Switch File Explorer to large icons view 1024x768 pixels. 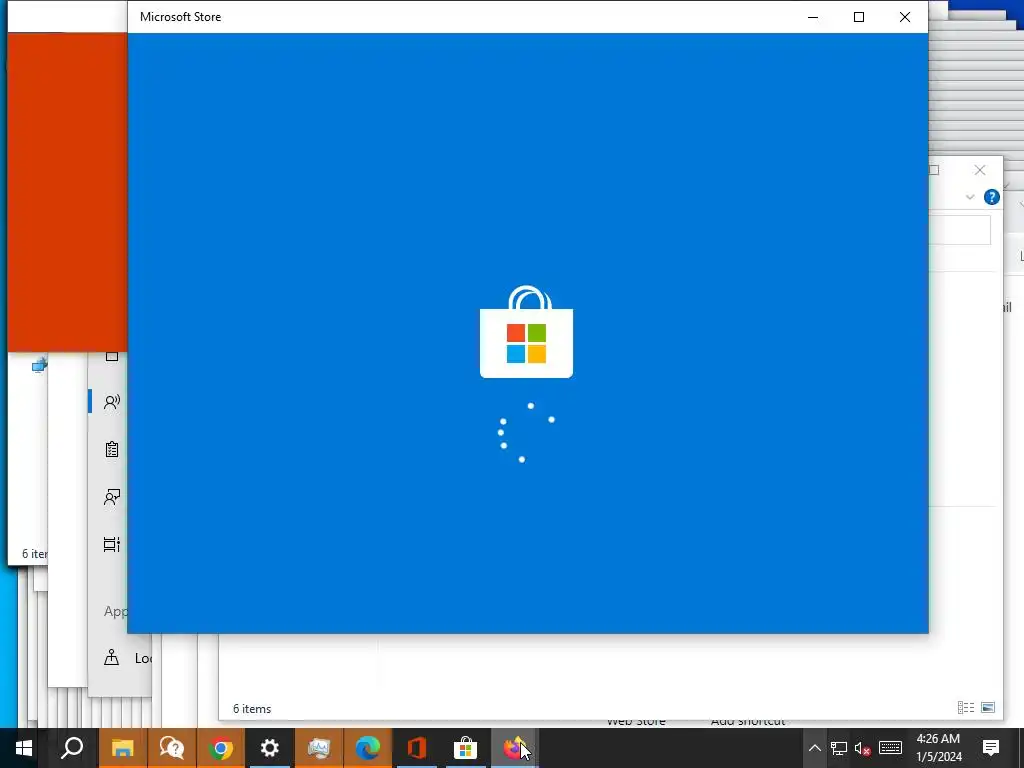pos(988,708)
